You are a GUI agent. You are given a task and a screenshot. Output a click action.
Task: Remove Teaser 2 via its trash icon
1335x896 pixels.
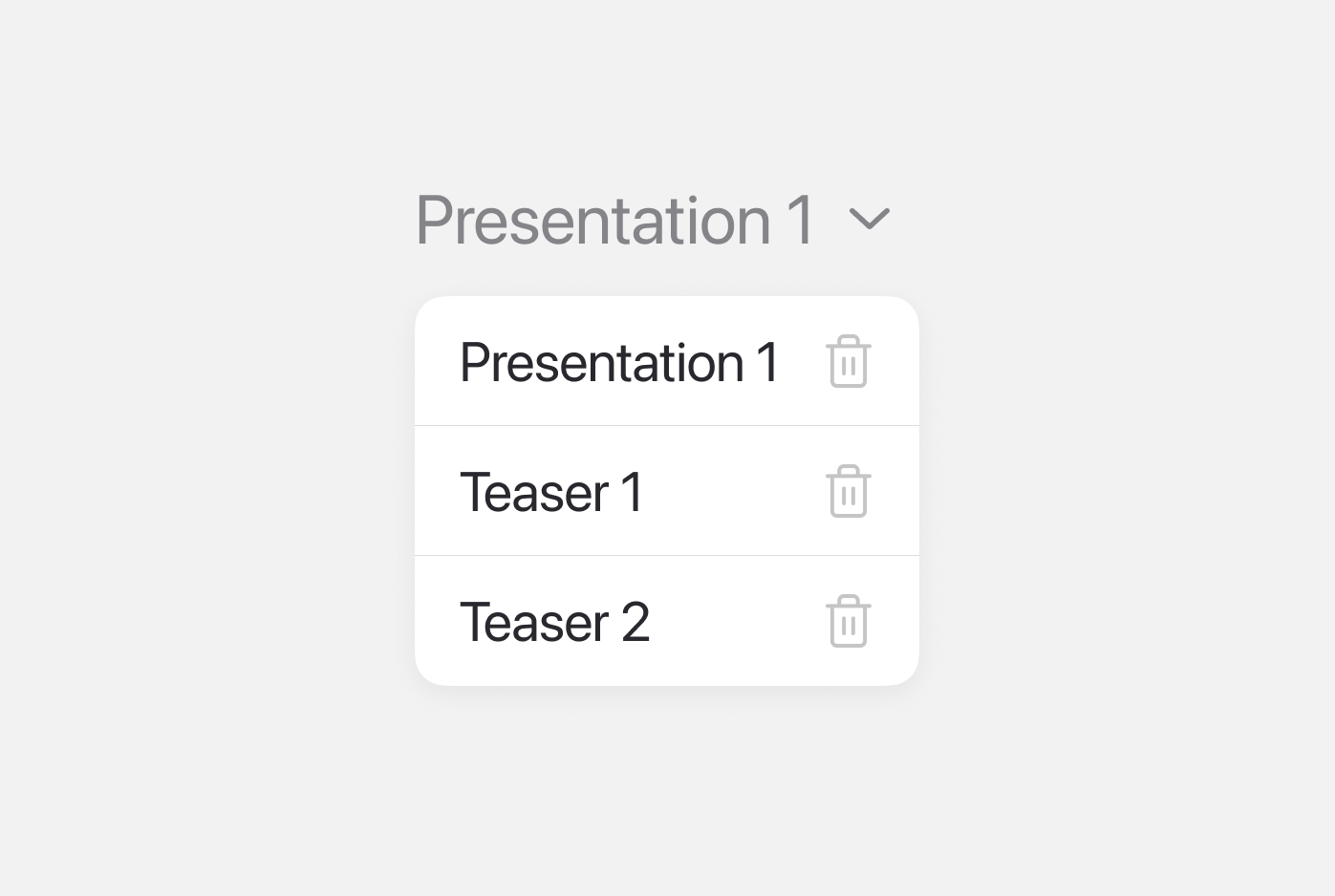848,622
